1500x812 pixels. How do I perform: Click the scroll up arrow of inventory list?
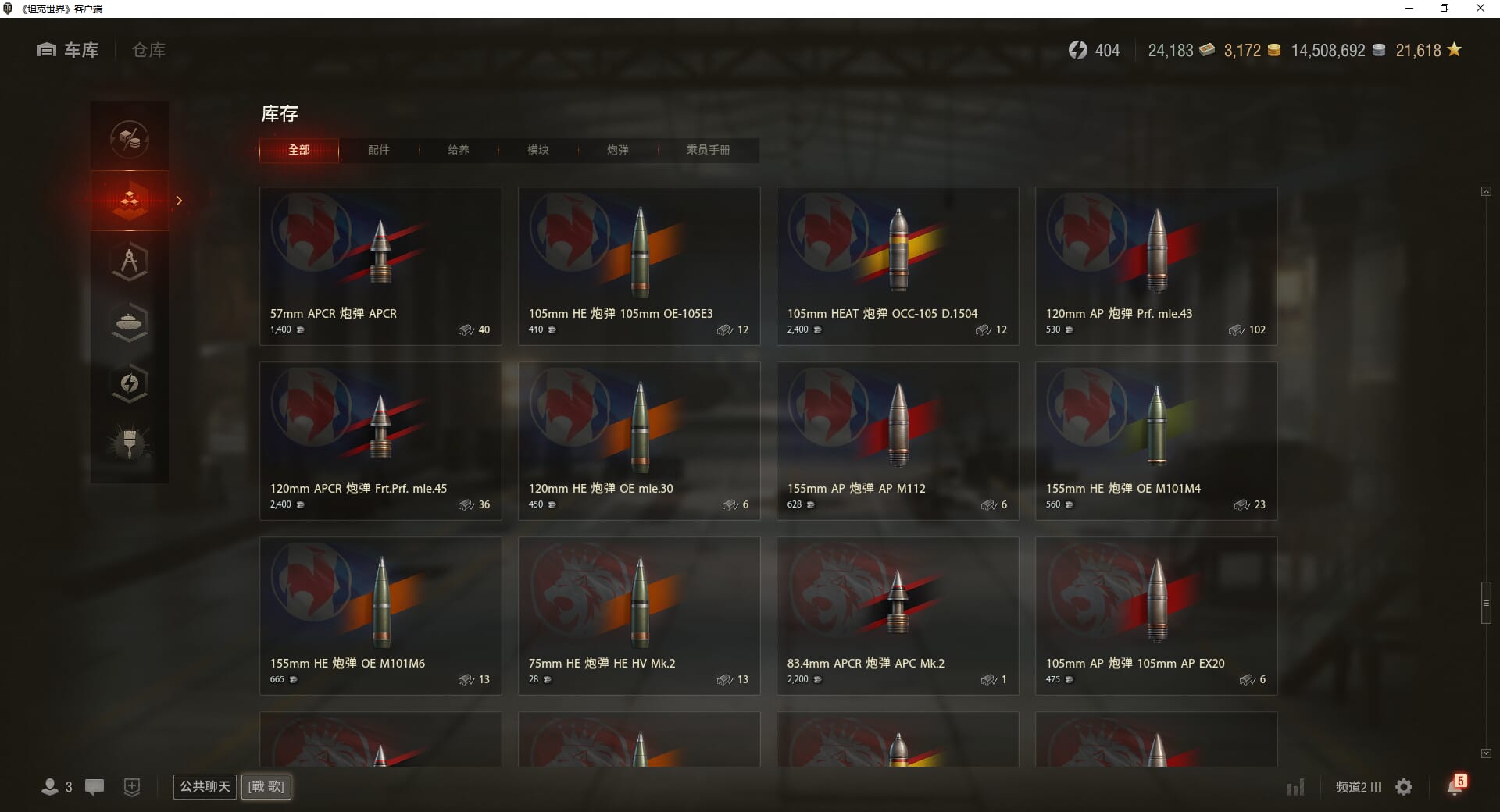tap(1486, 191)
